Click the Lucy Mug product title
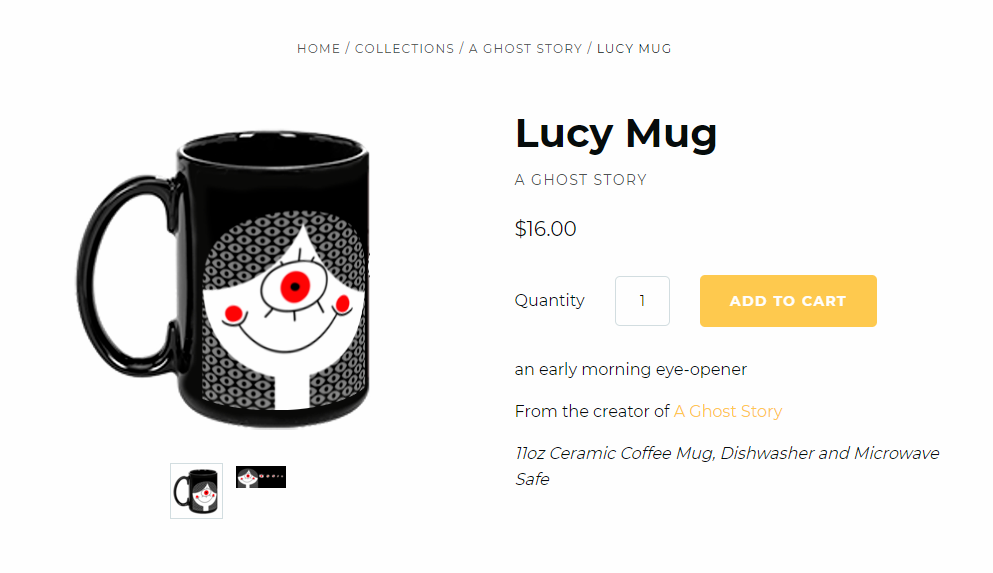Image resolution: width=993 pixels, height=573 pixels. coord(616,134)
